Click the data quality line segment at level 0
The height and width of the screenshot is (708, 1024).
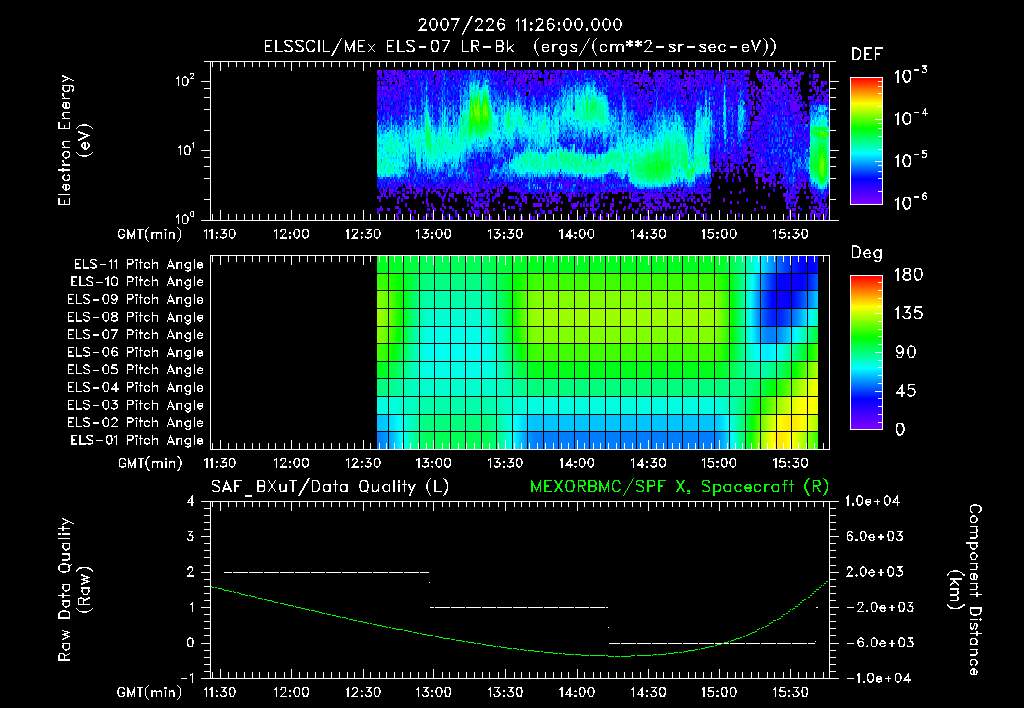(x=712, y=643)
